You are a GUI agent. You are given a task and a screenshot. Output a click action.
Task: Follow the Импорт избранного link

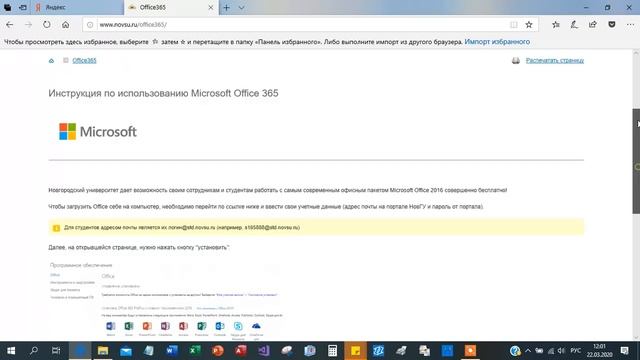click(x=497, y=42)
